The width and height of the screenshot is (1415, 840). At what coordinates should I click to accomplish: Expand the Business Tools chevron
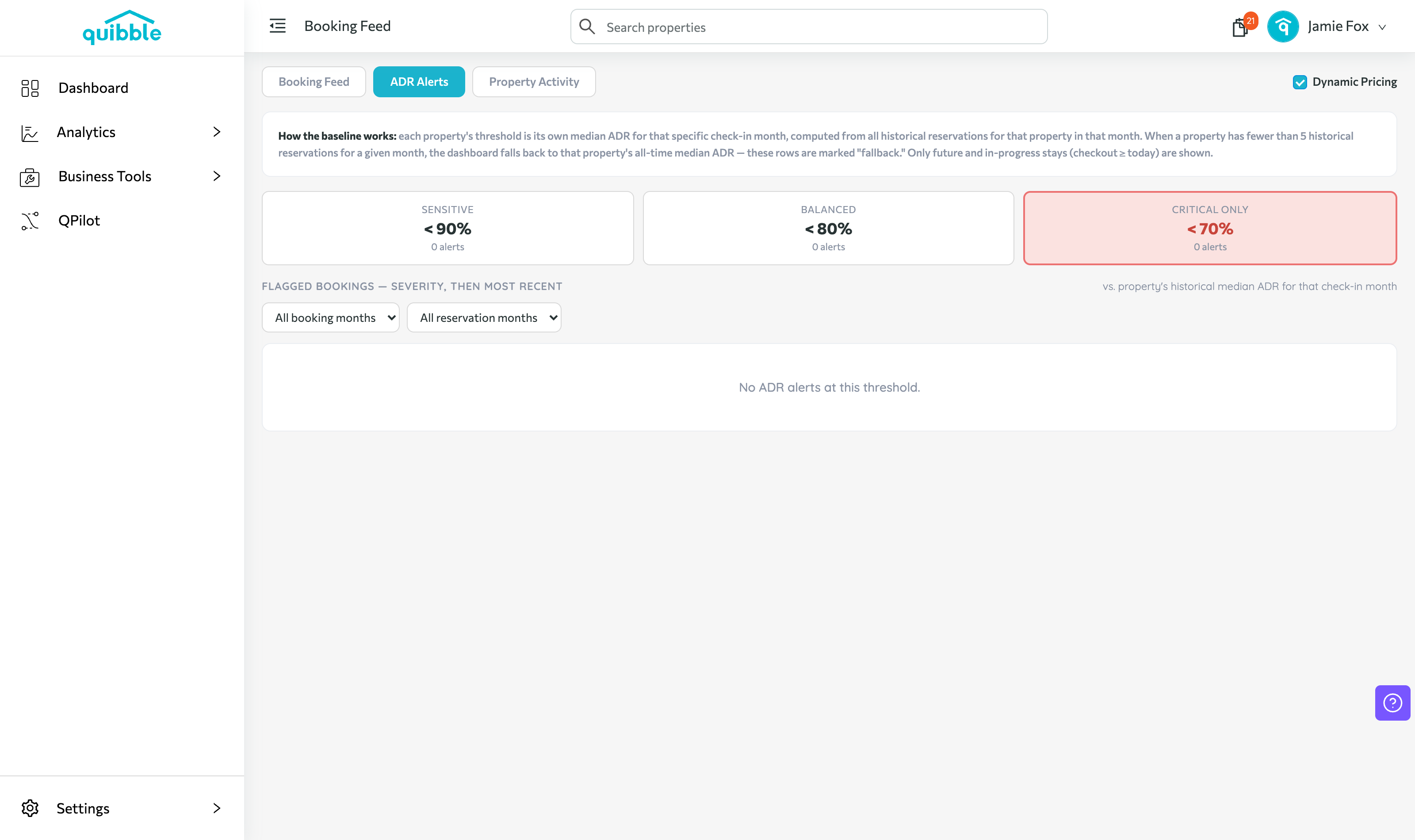[x=217, y=176]
